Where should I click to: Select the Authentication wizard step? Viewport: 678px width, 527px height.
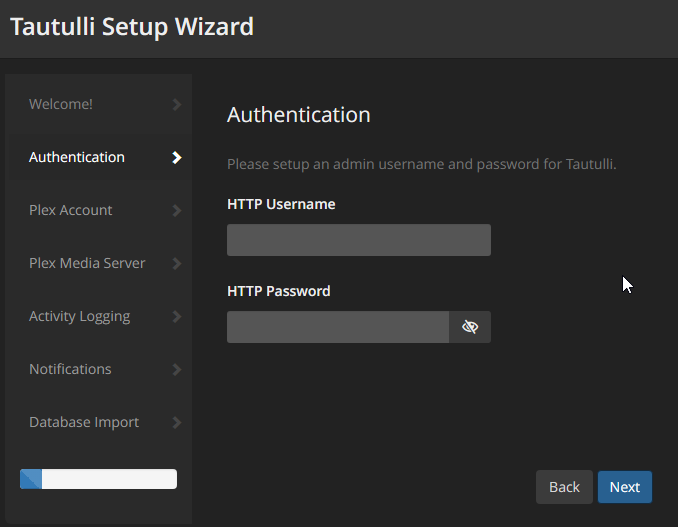click(x=77, y=157)
